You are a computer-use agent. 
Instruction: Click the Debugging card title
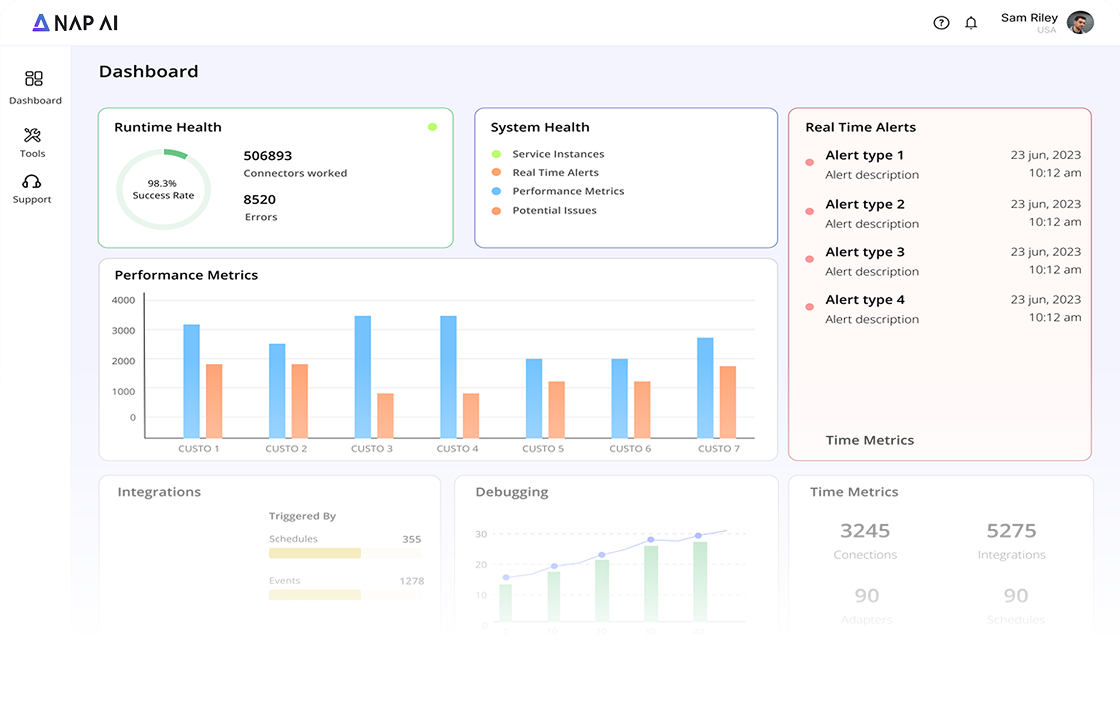512,492
